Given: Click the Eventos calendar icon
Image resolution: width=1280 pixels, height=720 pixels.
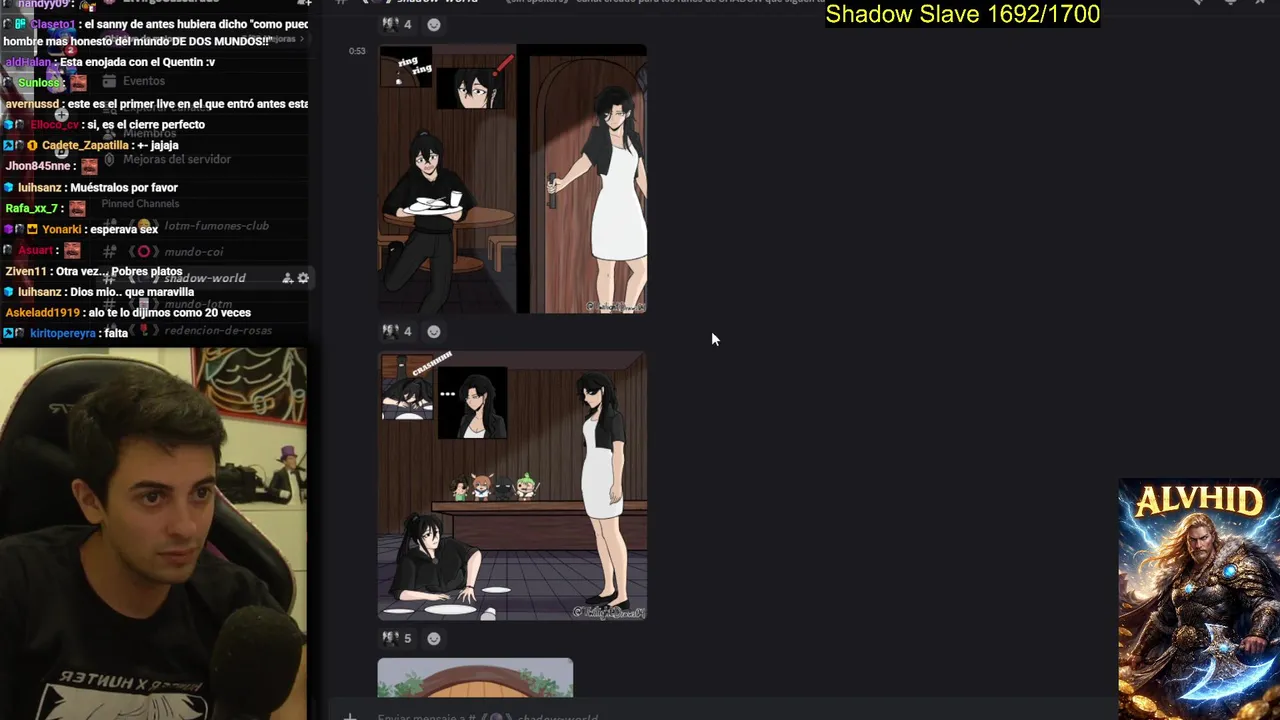Looking at the screenshot, I should 109,81.
